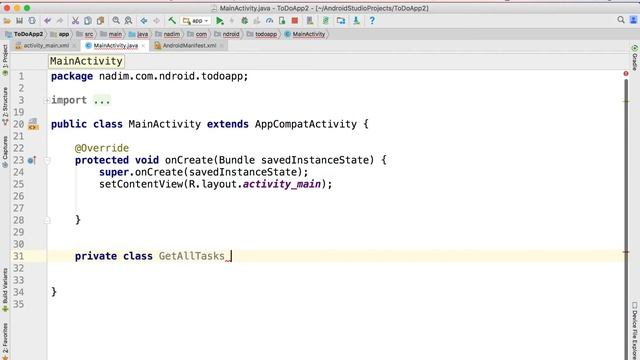Open the AVD Manager icon
The image size is (640, 360).
[x=310, y=21]
